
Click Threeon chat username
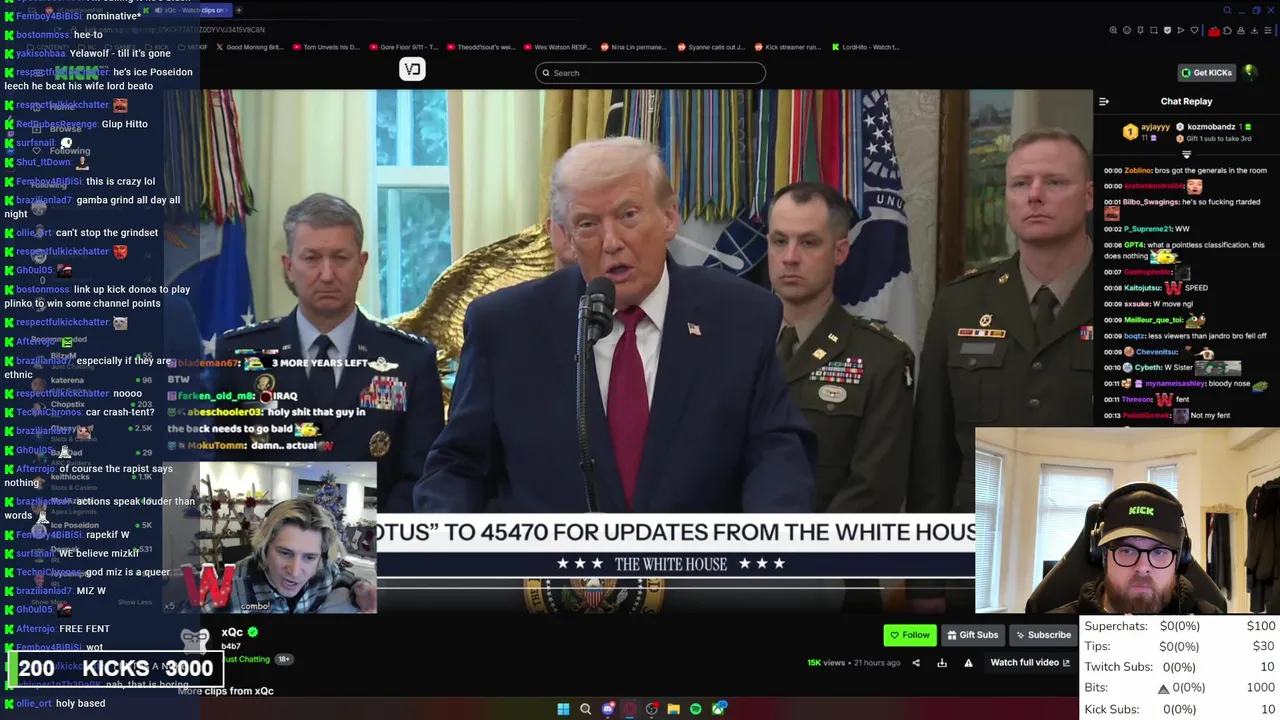[x=1137, y=399]
